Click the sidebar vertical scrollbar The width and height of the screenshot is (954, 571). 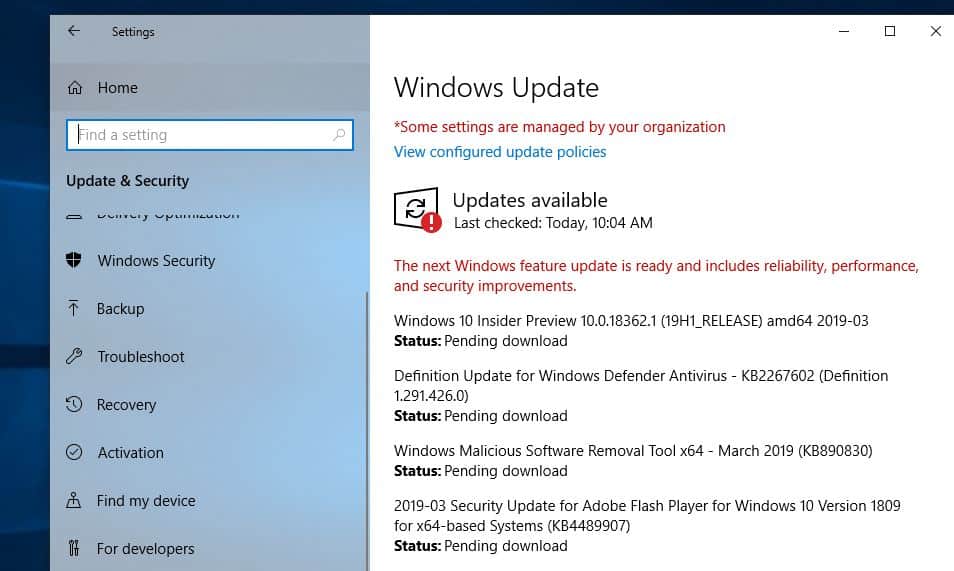(x=367, y=431)
